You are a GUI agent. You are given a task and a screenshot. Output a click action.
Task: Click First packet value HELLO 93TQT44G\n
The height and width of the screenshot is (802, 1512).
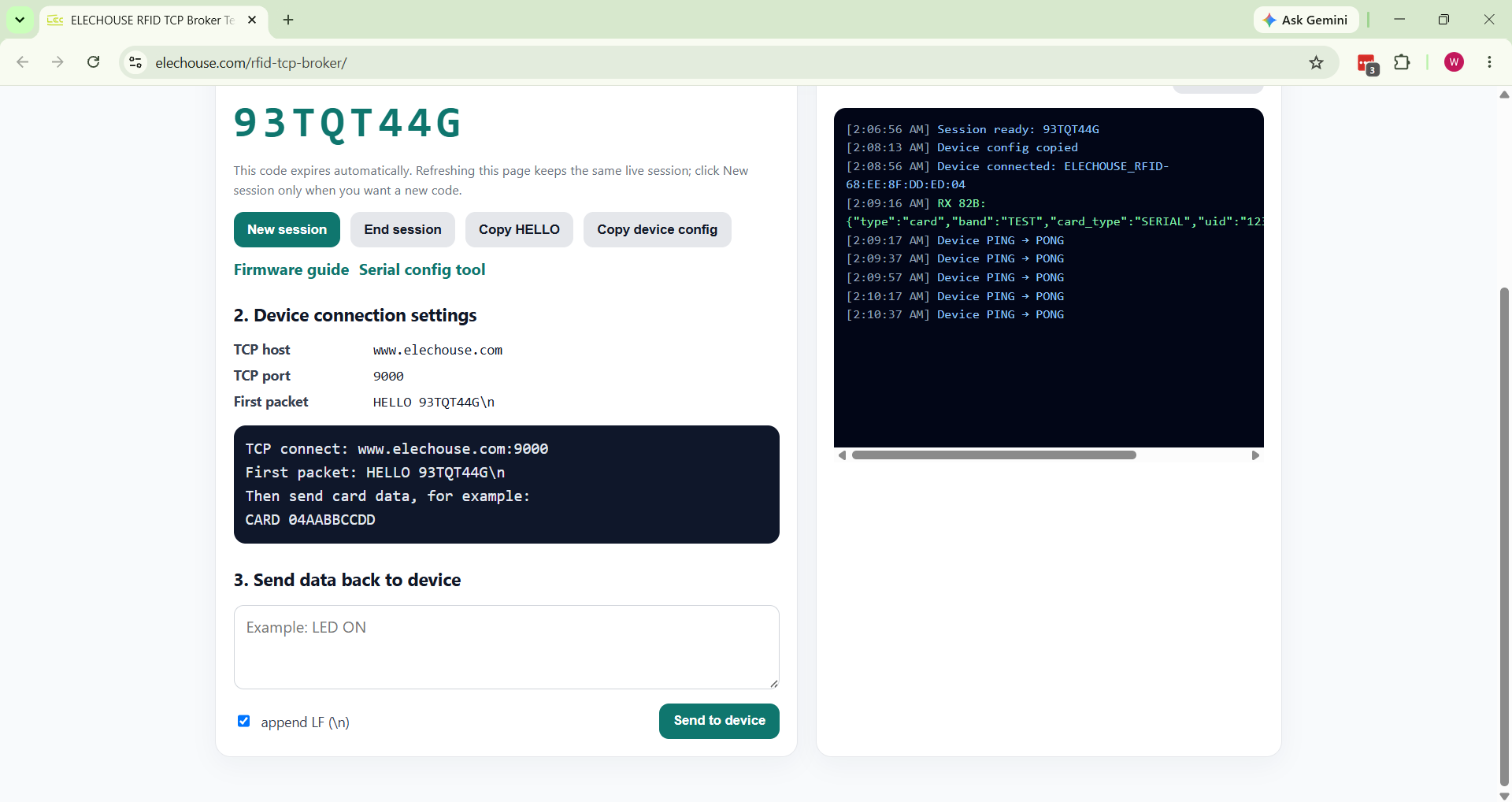click(434, 403)
